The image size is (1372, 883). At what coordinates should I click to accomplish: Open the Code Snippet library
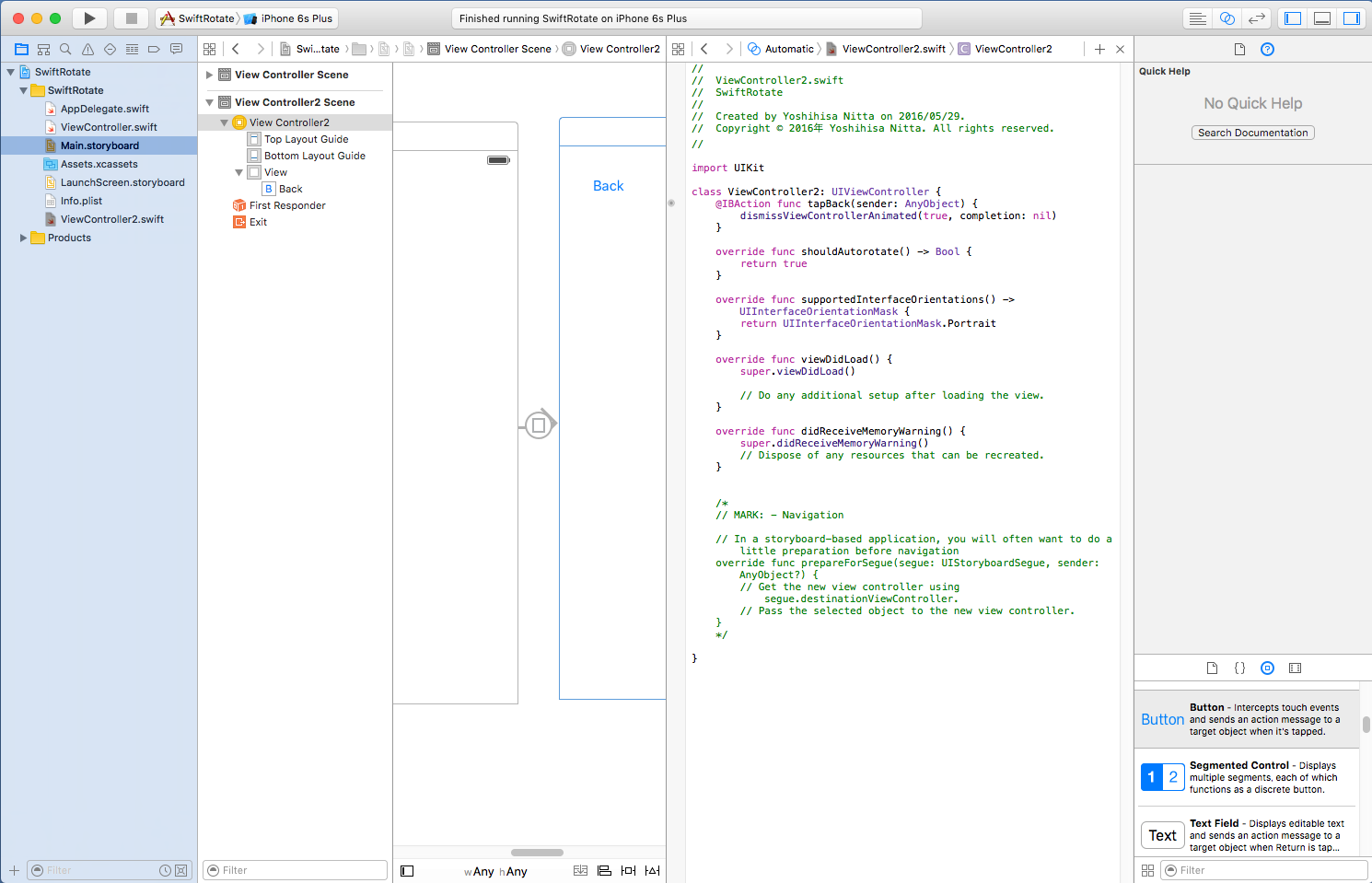point(1239,668)
